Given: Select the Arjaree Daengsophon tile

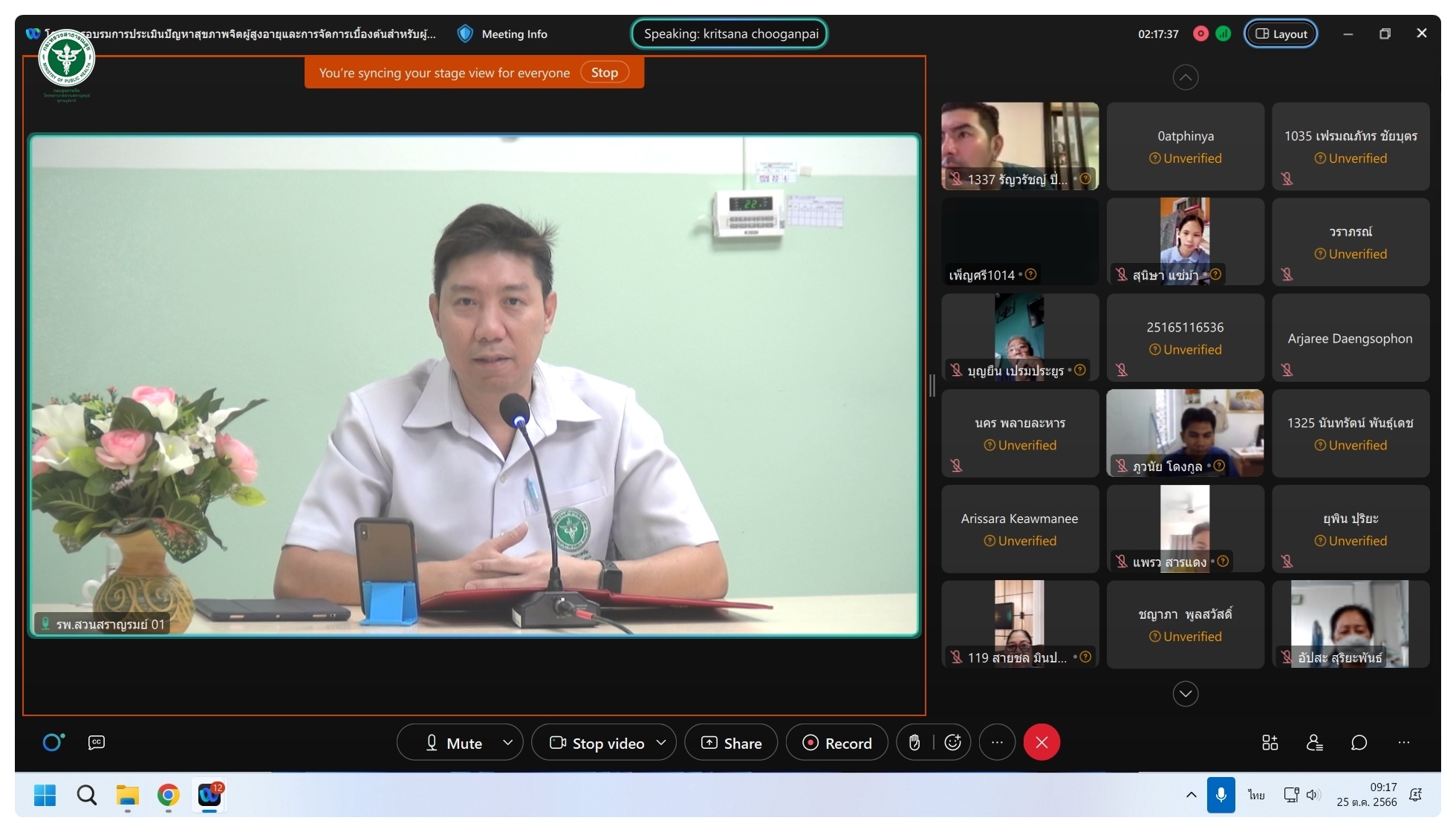Looking at the screenshot, I should pyautogui.click(x=1351, y=337).
